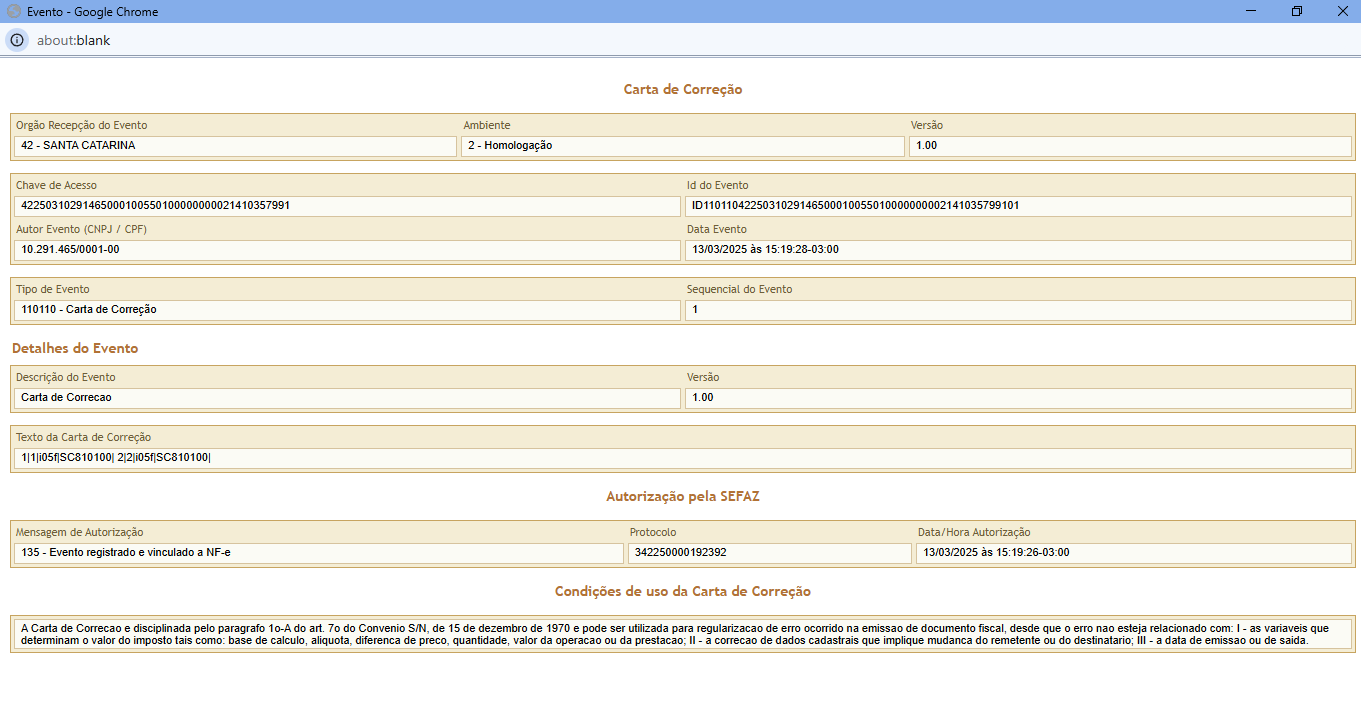Click the 'Sequencial do Evento' label

tap(740, 290)
